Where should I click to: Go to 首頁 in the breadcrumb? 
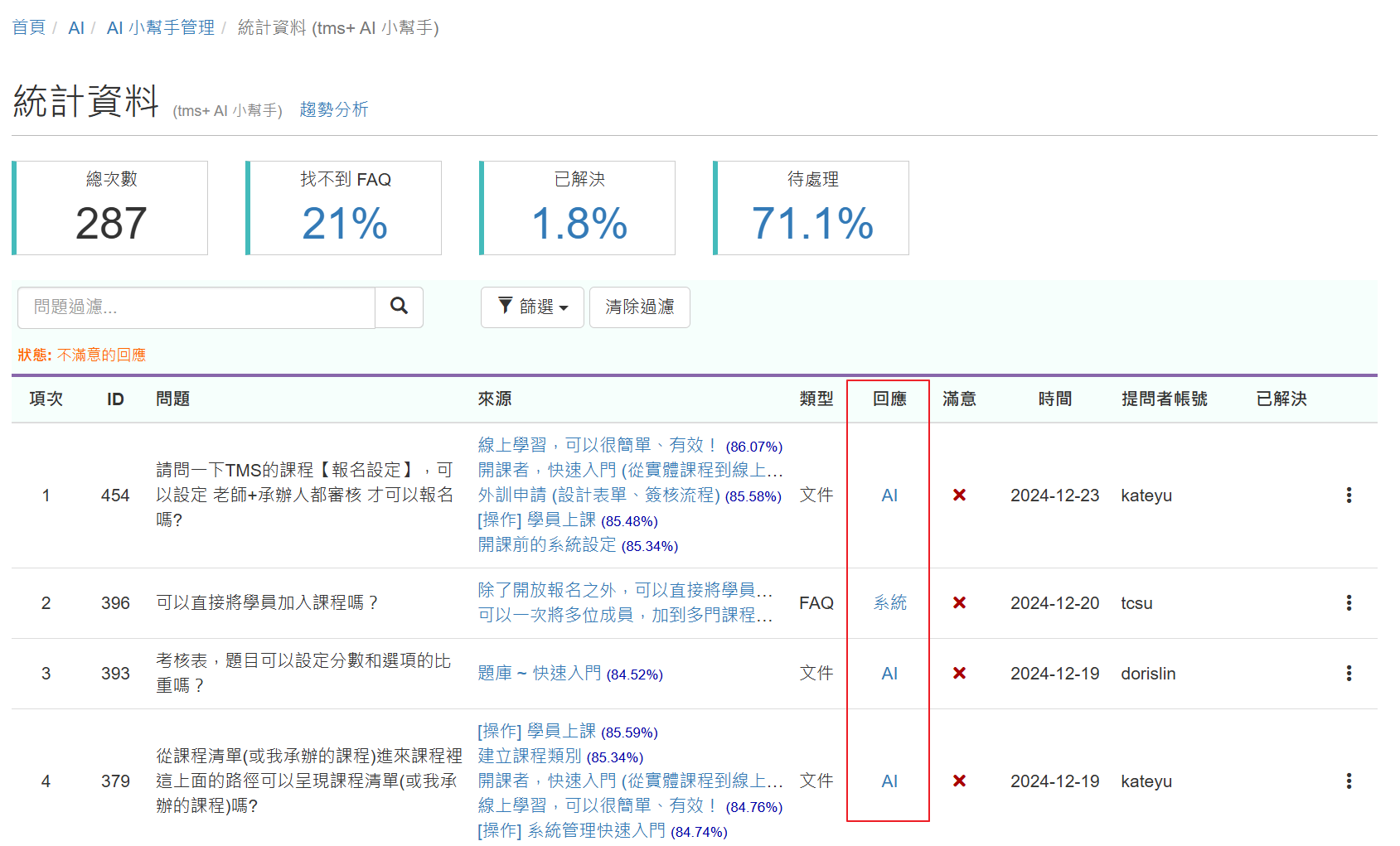29,28
